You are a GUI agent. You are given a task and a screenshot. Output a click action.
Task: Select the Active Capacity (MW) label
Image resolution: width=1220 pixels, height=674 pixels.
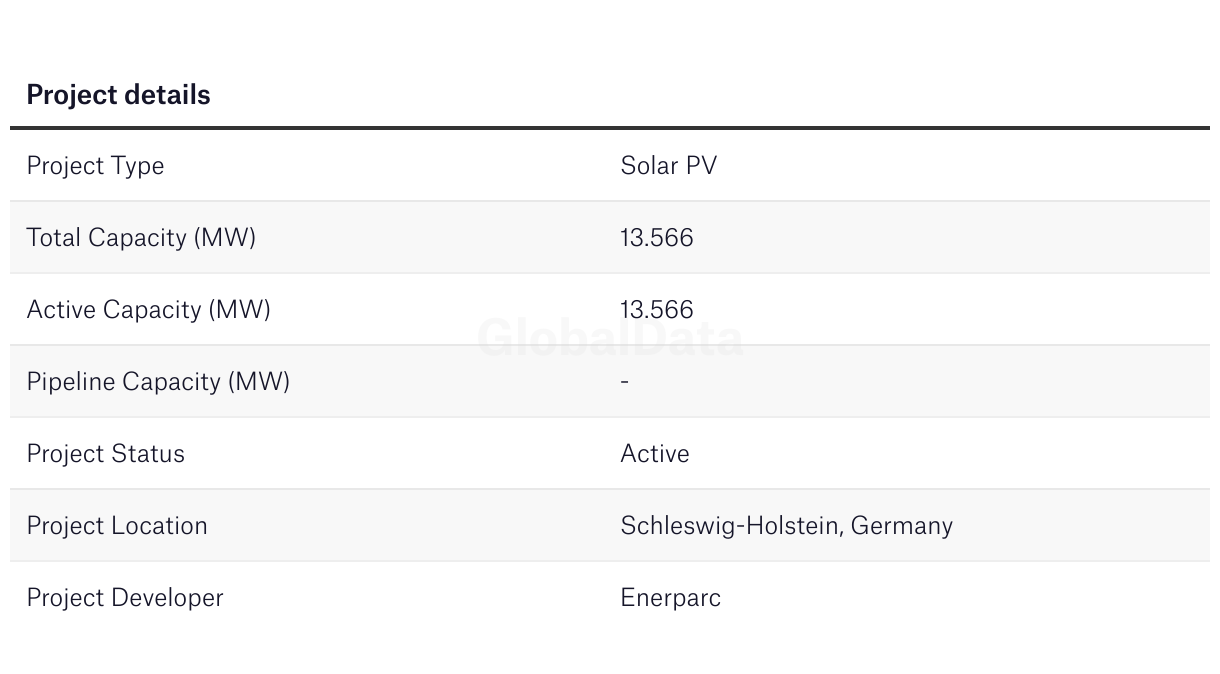[148, 310]
